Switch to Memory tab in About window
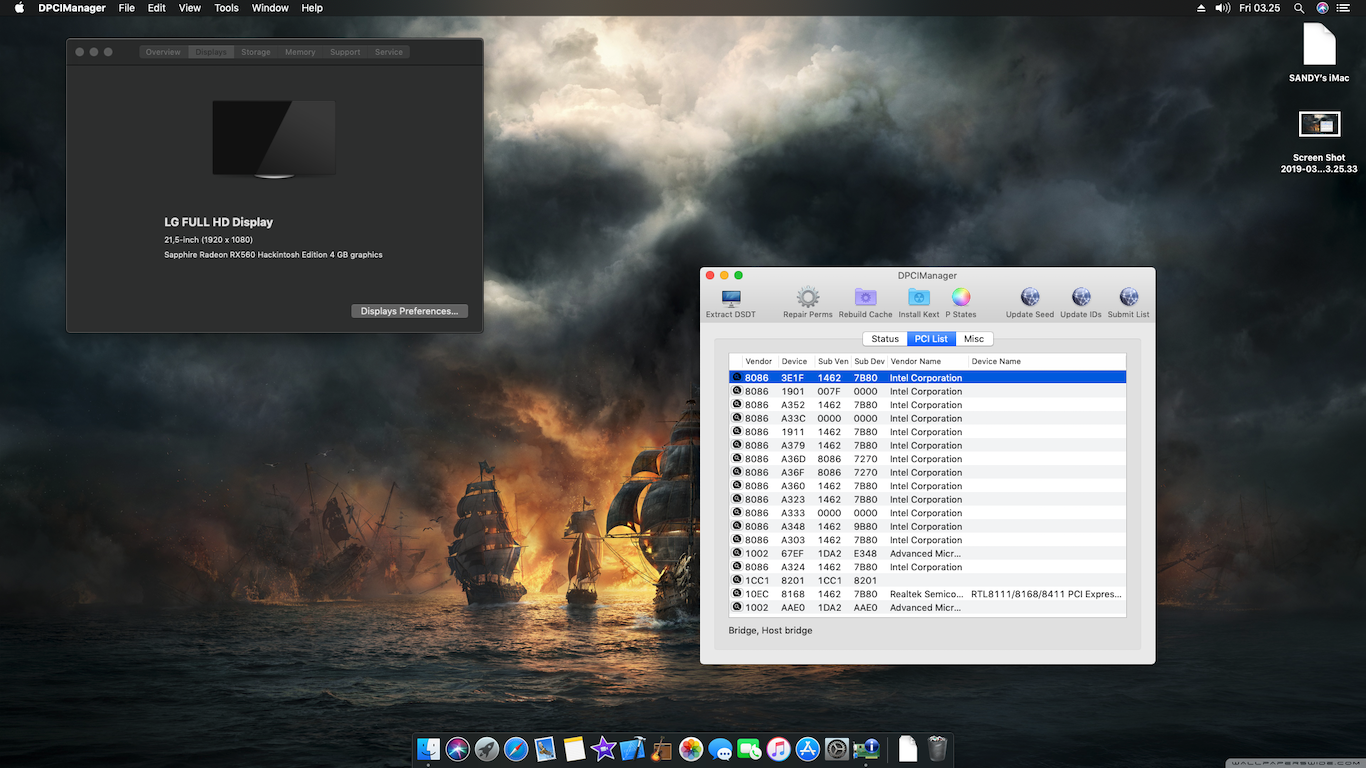Image resolution: width=1366 pixels, height=768 pixels. (300, 52)
